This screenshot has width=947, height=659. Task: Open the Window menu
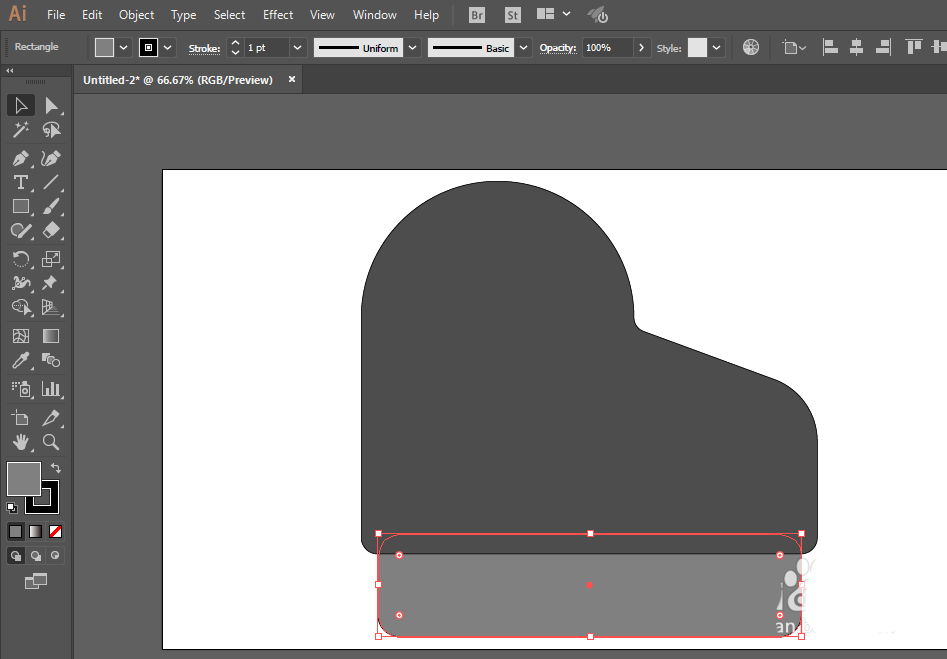(374, 14)
